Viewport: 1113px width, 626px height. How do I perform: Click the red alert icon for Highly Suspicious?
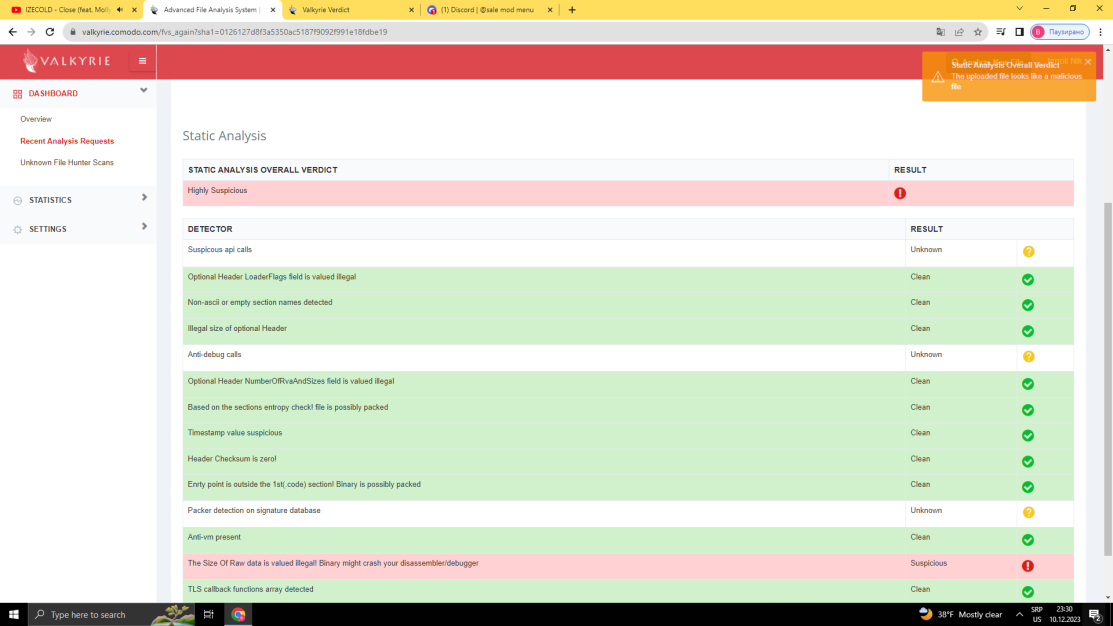click(x=899, y=193)
